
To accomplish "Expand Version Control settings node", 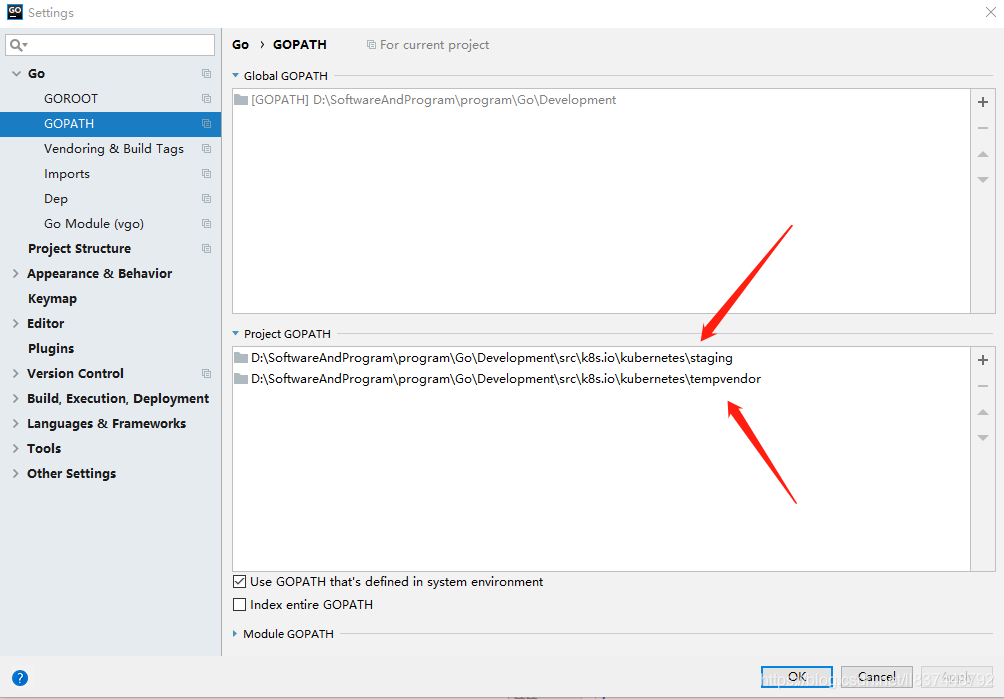I will 16,373.
